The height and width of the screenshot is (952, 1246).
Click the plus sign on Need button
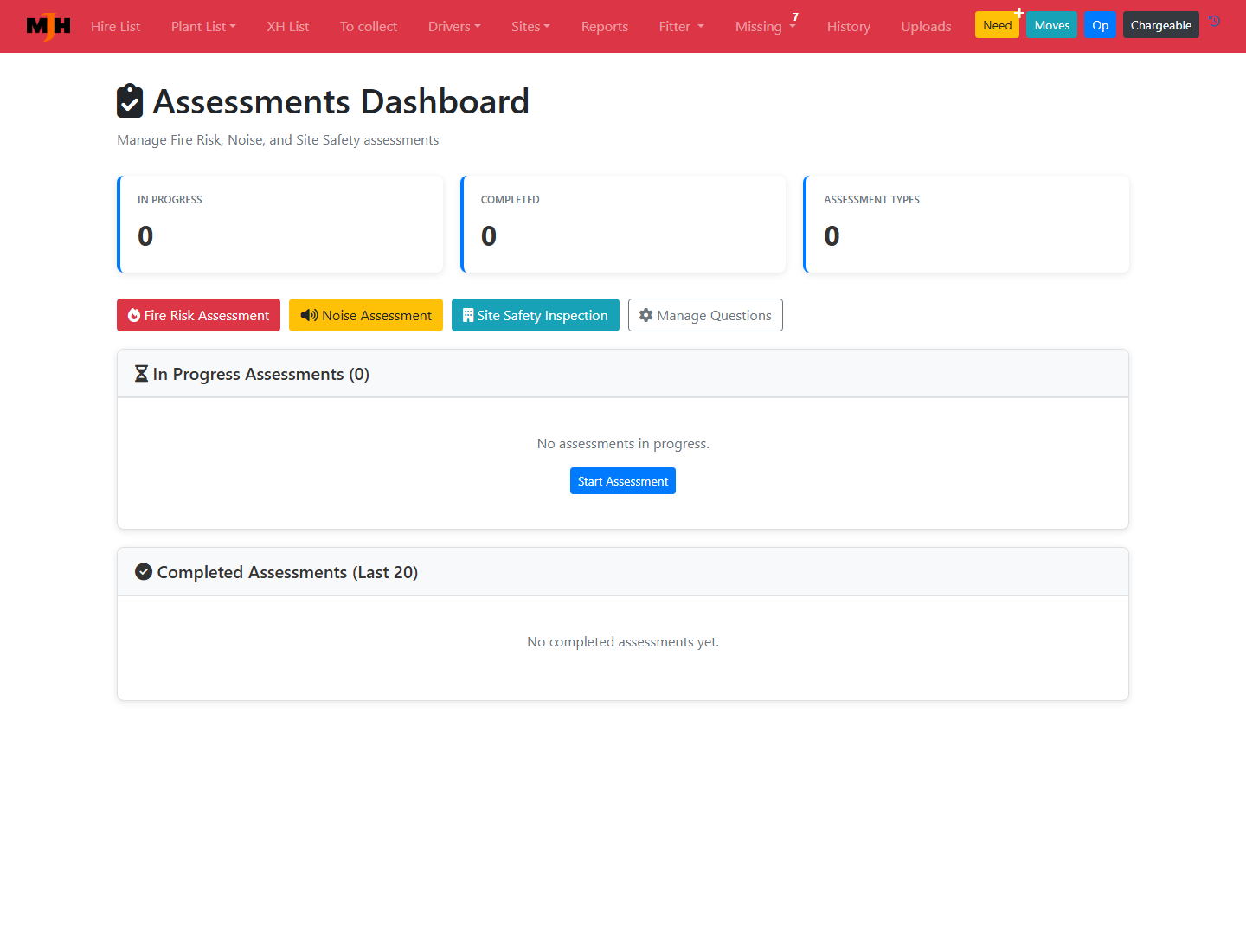pyautogui.click(x=1019, y=13)
